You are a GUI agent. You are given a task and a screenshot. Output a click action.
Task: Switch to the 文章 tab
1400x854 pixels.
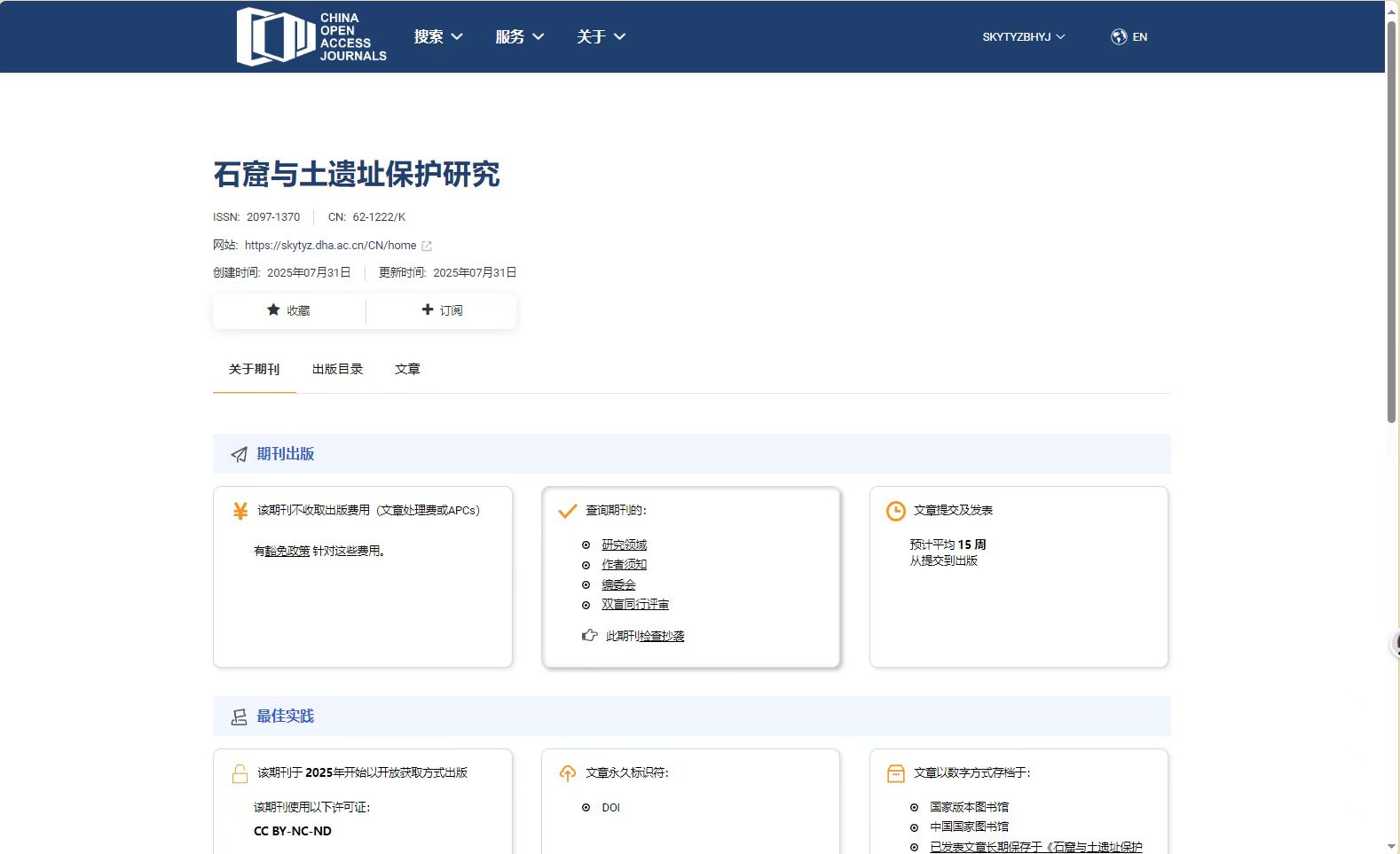click(x=407, y=369)
